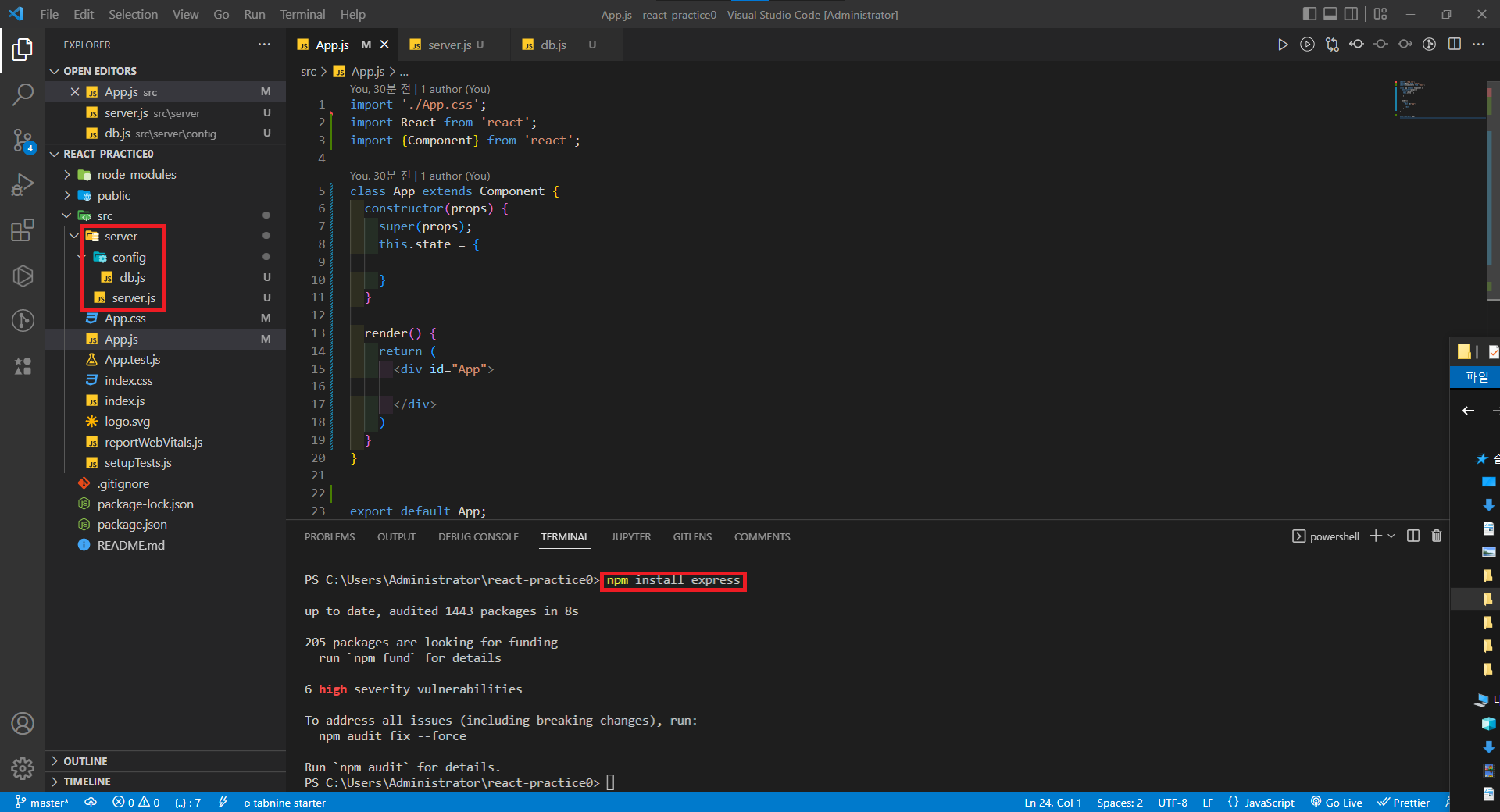
Task: Open Source Control view with 4 changes
Action: click(x=23, y=141)
